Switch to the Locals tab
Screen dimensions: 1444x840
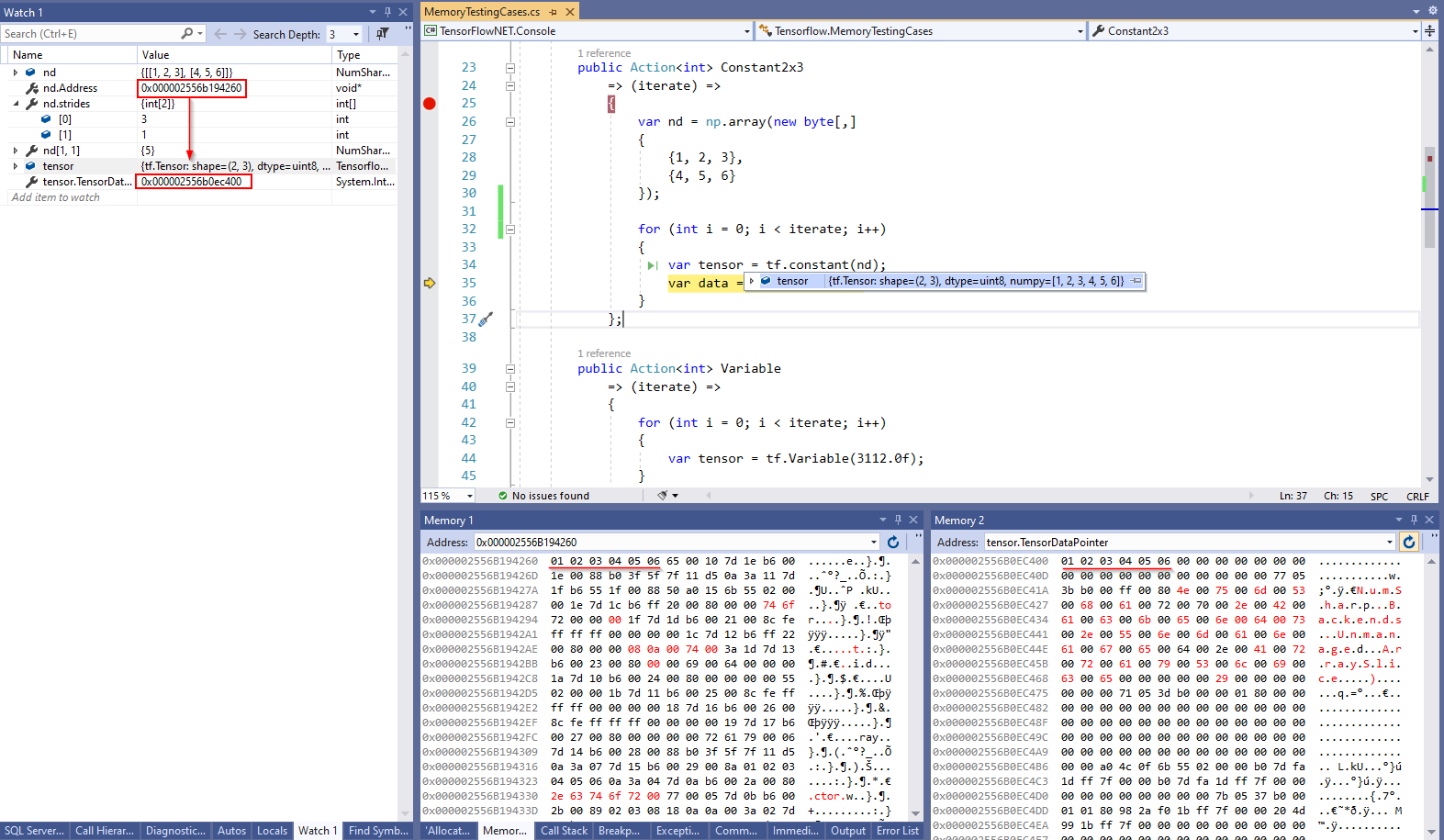pyautogui.click(x=272, y=831)
